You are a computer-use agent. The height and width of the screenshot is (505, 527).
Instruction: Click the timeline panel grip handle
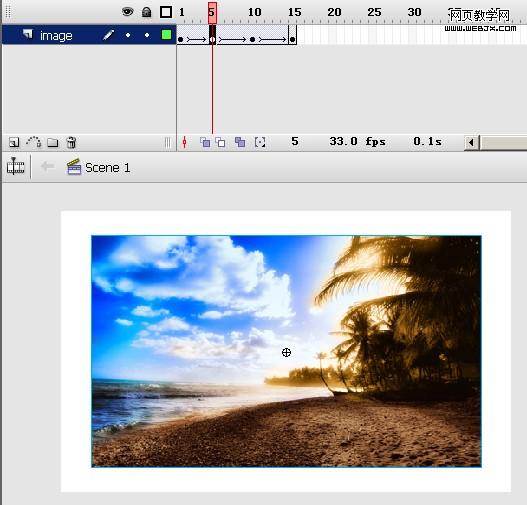pyautogui.click(x=8, y=12)
